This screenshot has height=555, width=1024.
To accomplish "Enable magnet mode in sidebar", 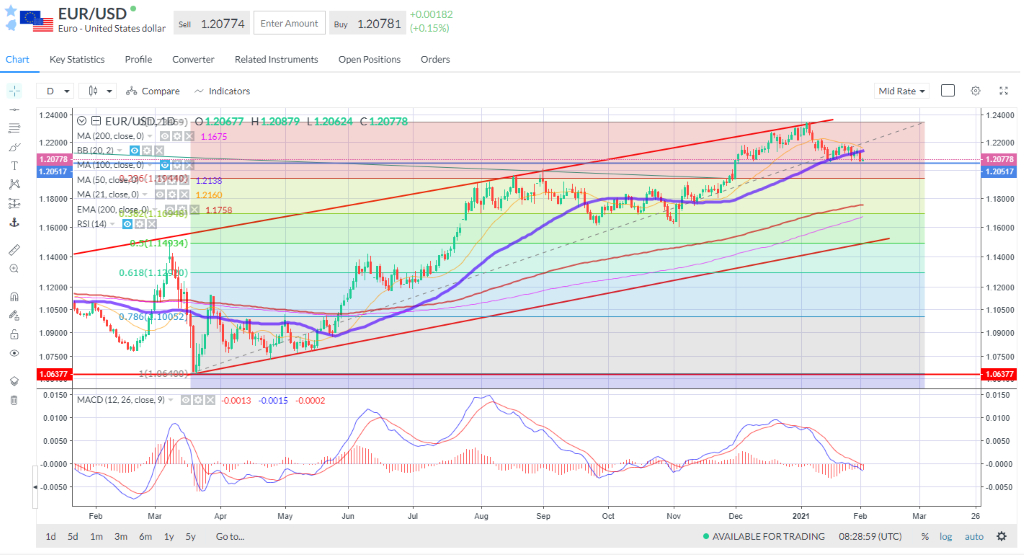I will point(14,297).
